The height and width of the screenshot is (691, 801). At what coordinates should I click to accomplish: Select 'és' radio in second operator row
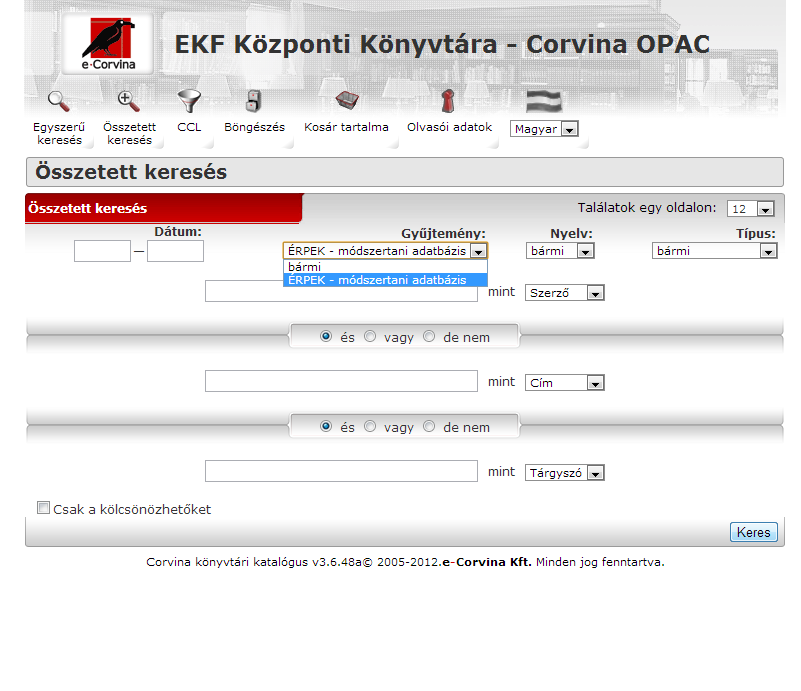tap(325, 426)
